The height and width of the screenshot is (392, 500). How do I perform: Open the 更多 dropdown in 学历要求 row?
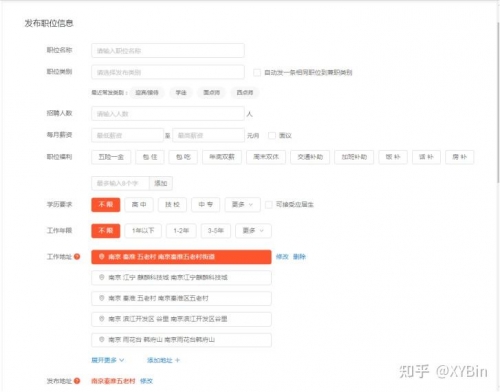[x=242, y=204]
